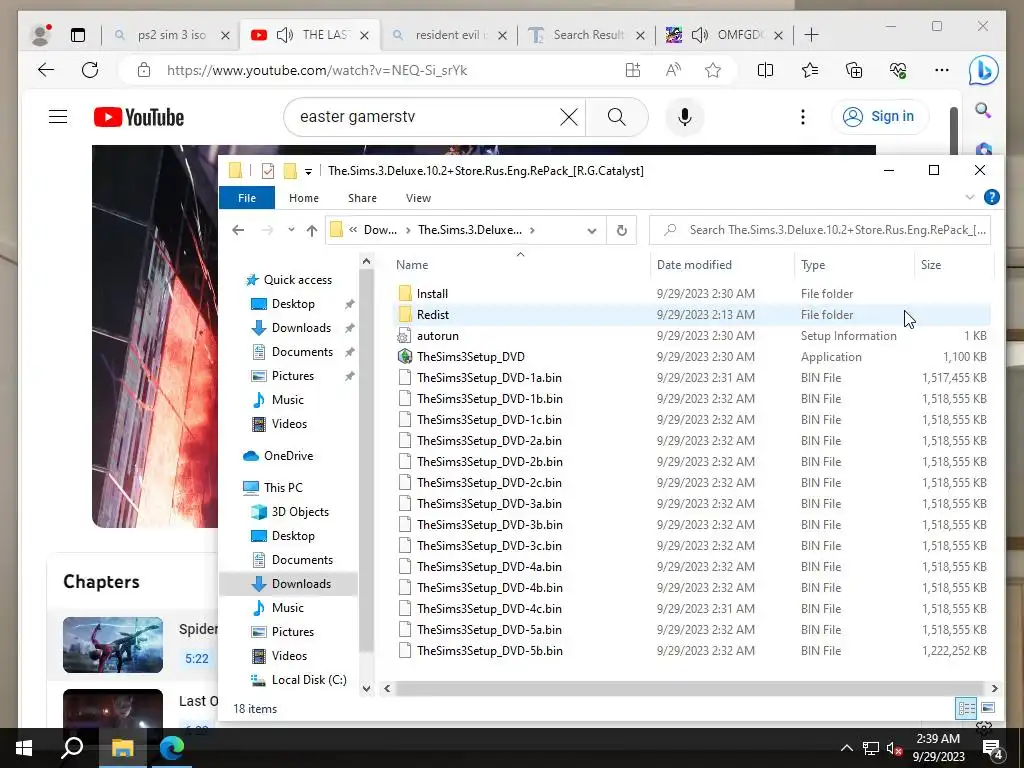Go to YouTube home via logo
1024x768 pixels.
click(x=139, y=117)
